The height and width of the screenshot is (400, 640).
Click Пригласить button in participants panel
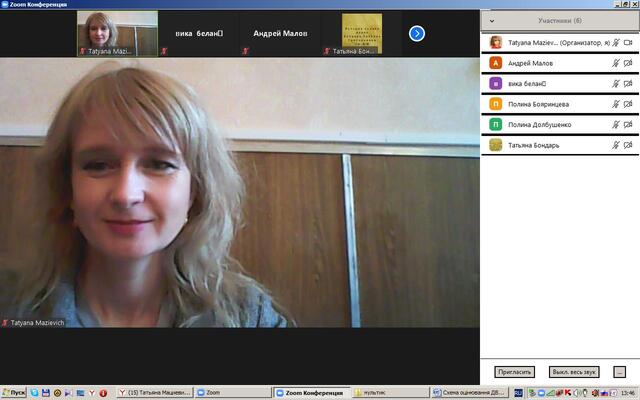tap(514, 372)
